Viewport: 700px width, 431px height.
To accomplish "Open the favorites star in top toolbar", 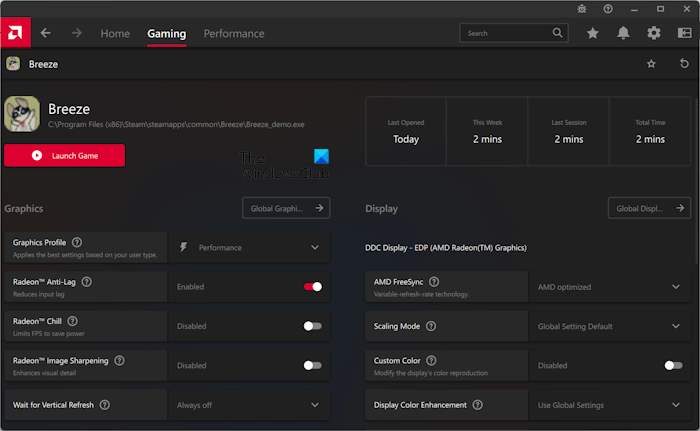I will pos(593,33).
